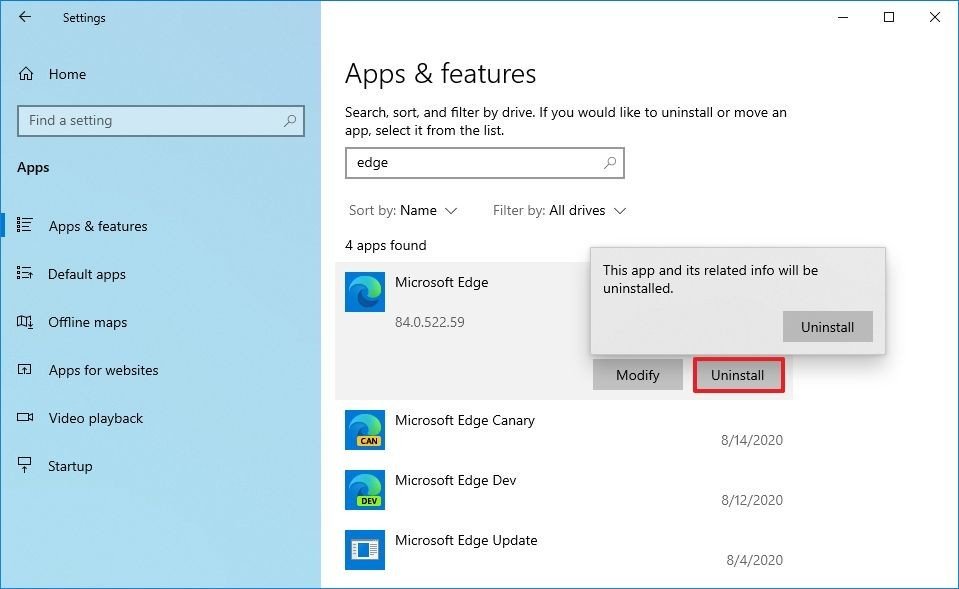Click the highlighted Uninstall button
The image size is (959, 589).
coord(738,374)
